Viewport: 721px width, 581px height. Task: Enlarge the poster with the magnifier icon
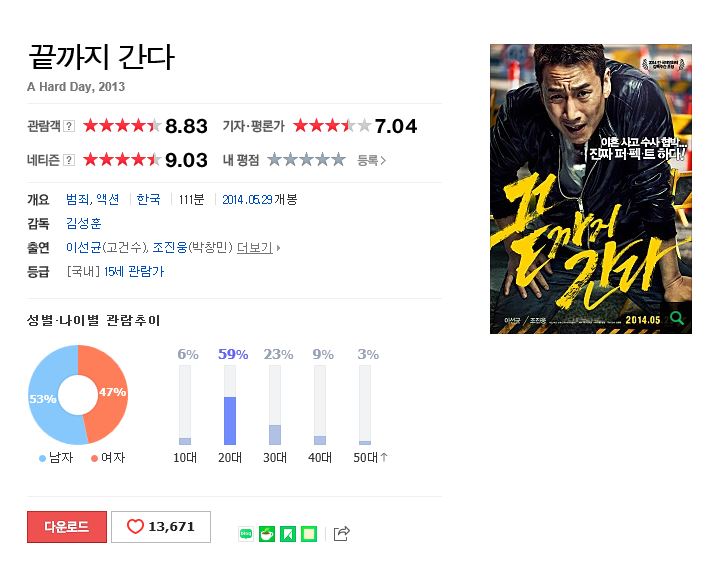click(676, 318)
